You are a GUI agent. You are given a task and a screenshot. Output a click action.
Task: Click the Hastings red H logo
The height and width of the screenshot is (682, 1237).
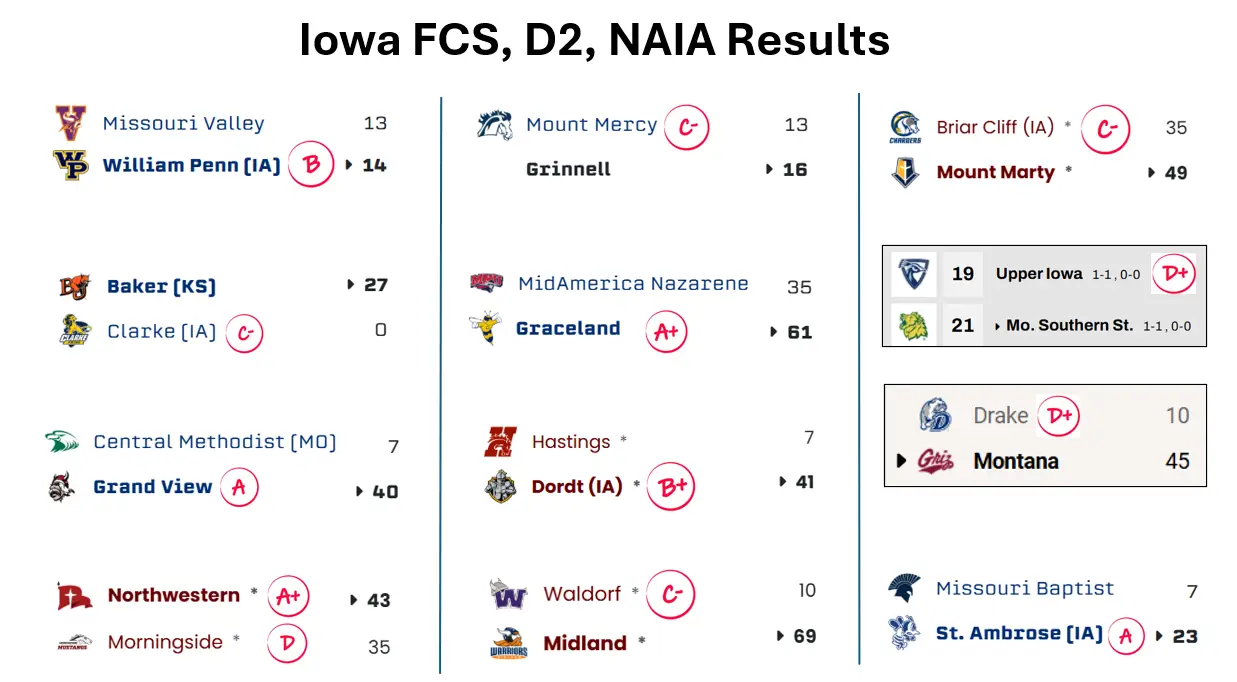[499, 441]
